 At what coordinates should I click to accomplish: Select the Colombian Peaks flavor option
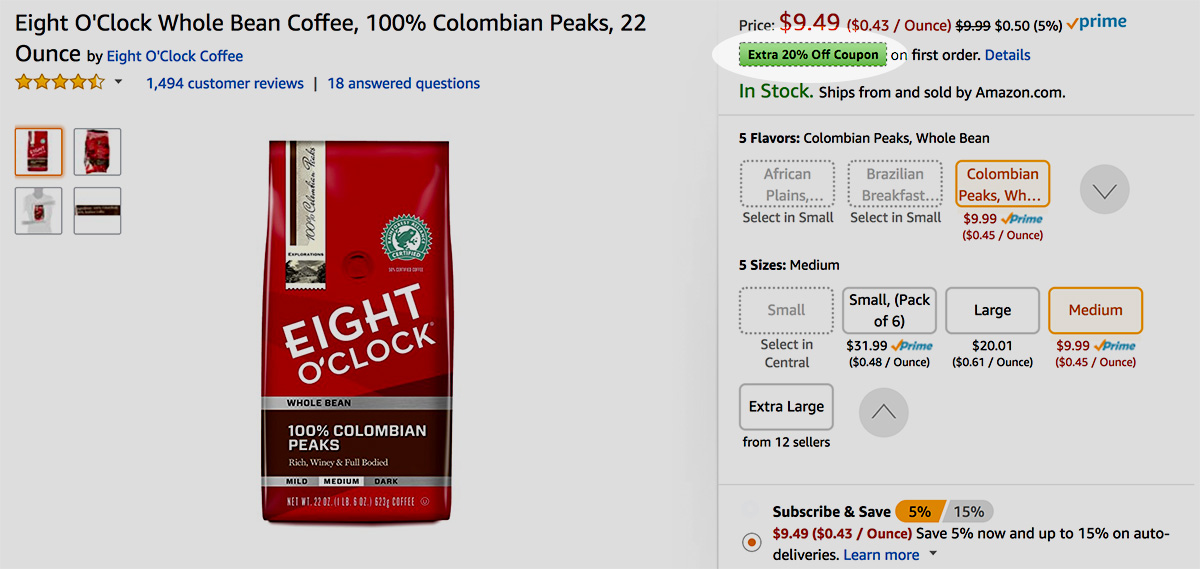1002,184
